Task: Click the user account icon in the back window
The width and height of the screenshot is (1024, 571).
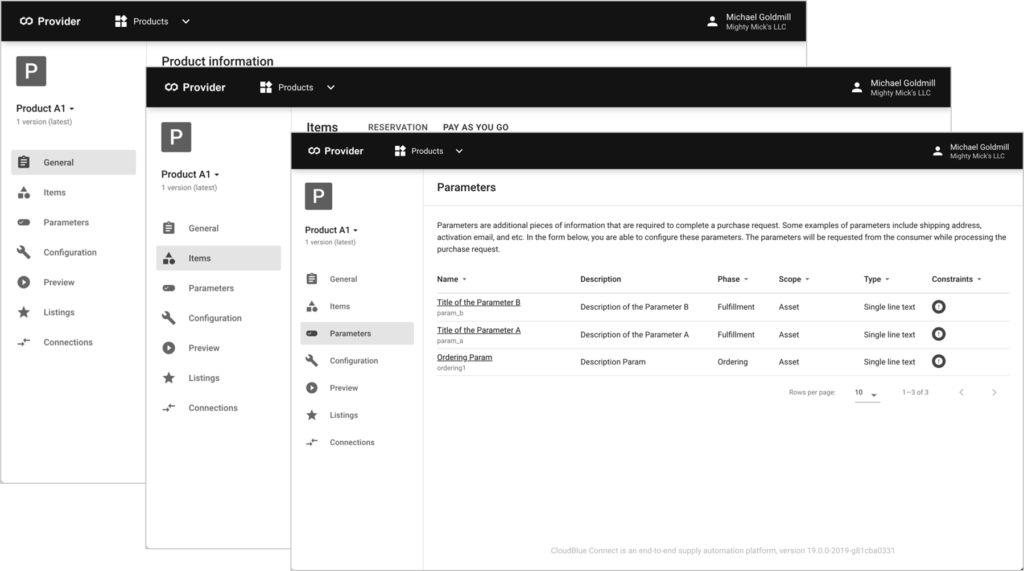Action: (x=712, y=21)
